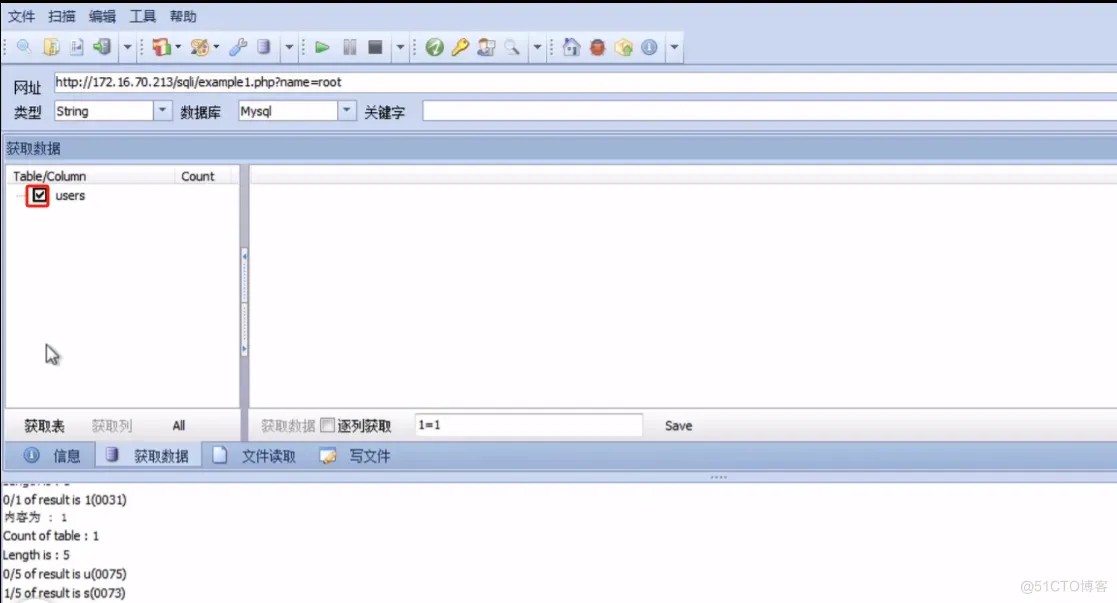Click the vertical splitter collapse handle
This screenshot has width=1117, height=603.
tap(244, 302)
